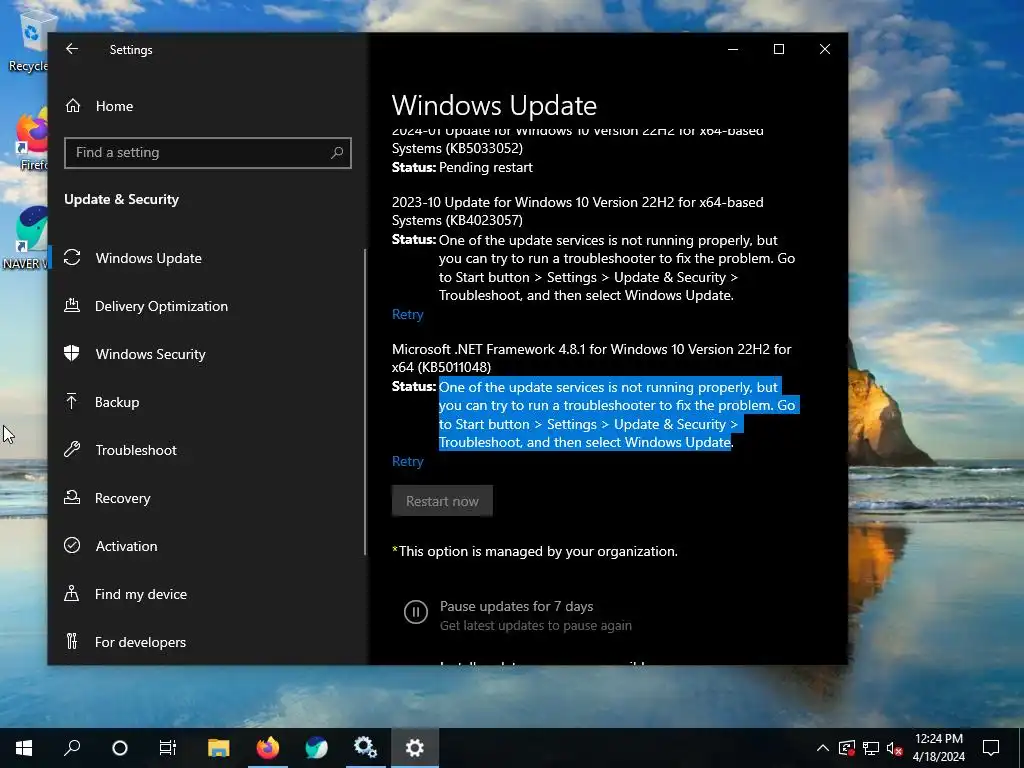Click the Pending restart status text
Image resolution: width=1024 pixels, height=768 pixels.
click(486, 167)
